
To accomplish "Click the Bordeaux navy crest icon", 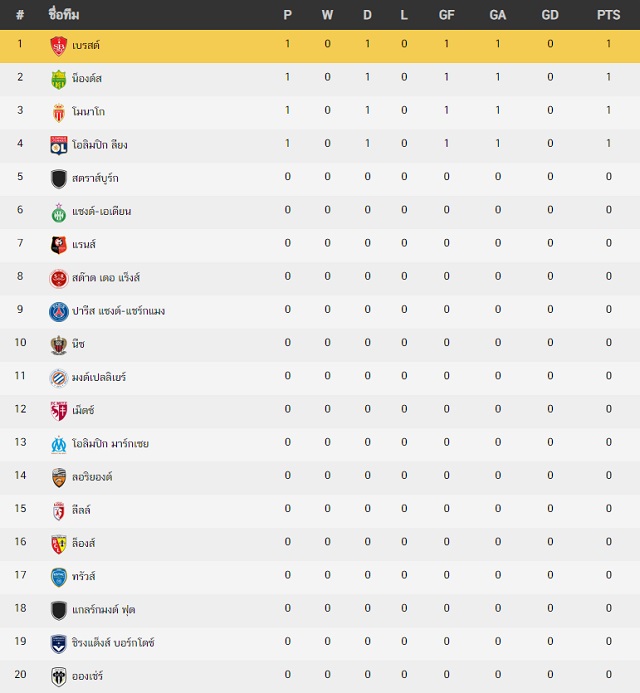I will (58, 644).
